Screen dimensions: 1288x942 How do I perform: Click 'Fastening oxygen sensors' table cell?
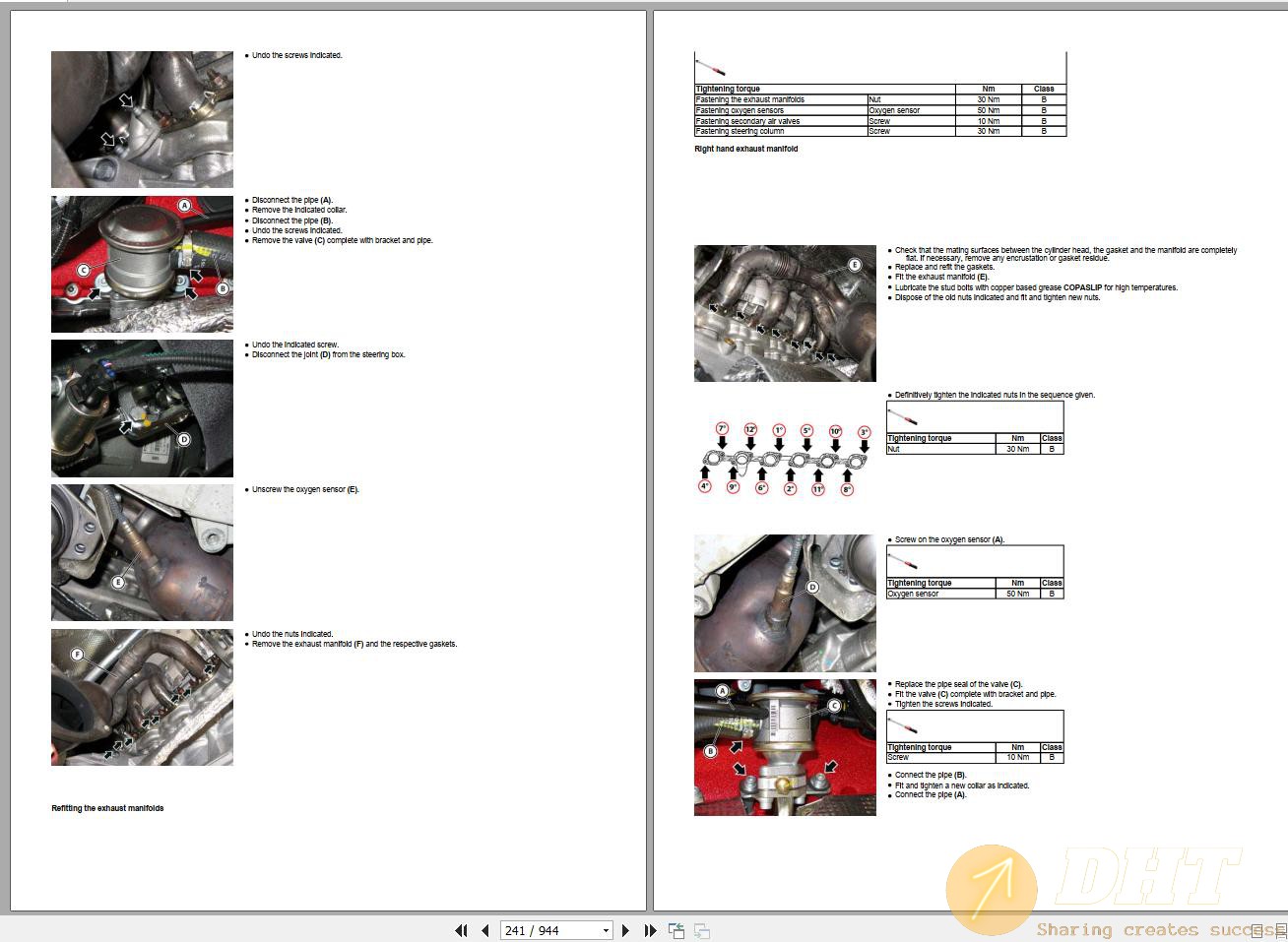780,110
